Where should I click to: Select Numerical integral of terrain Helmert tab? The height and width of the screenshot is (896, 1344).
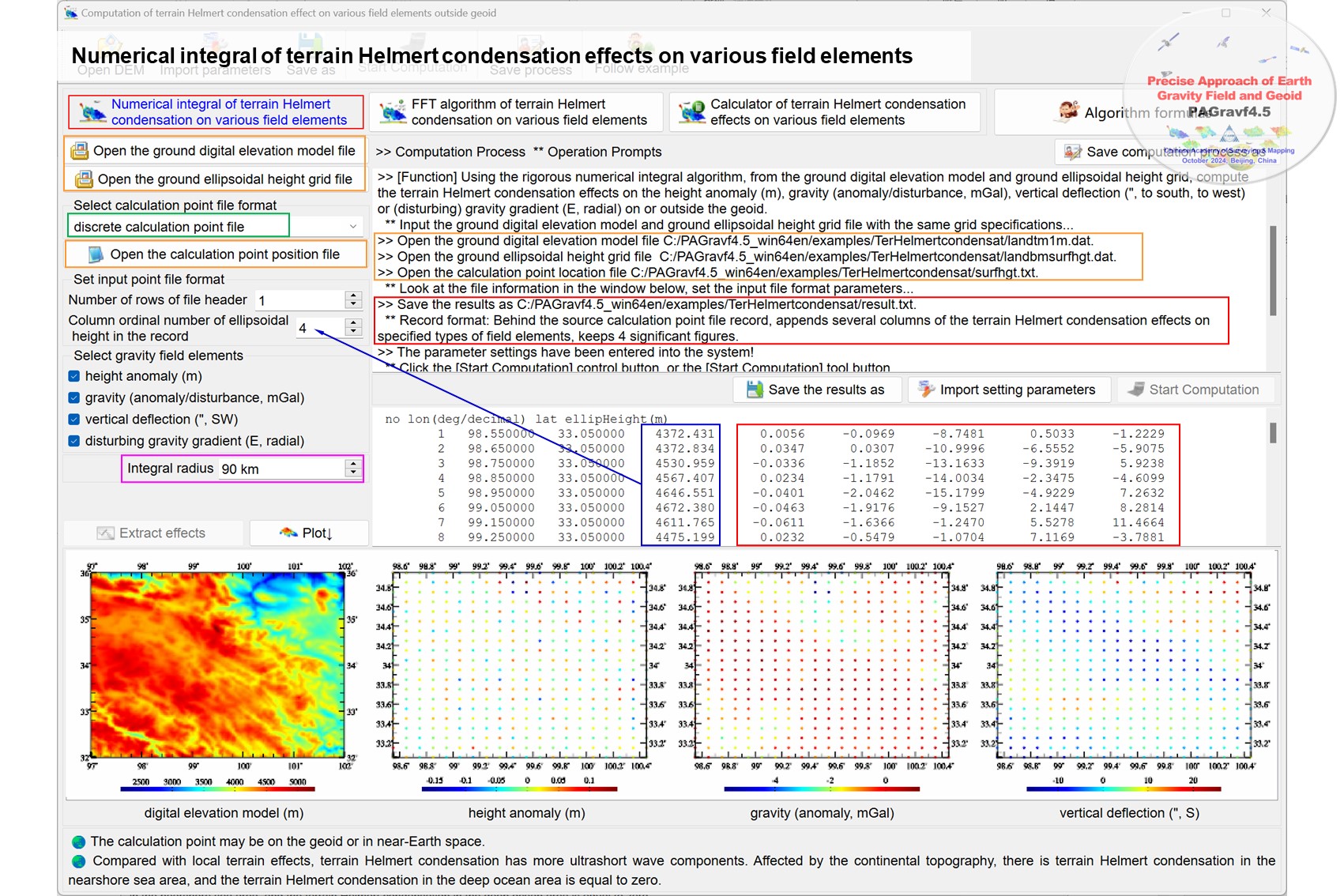(x=216, y=112)
